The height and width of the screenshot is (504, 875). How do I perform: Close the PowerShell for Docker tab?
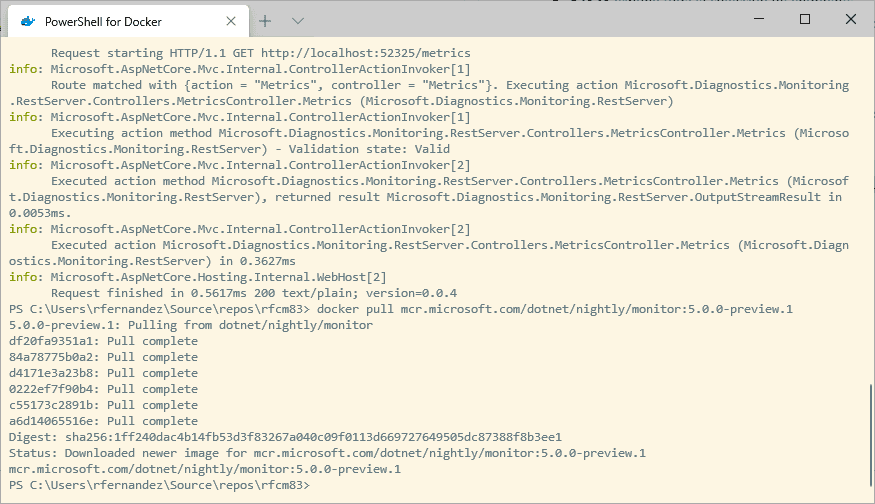coord(231,21)
